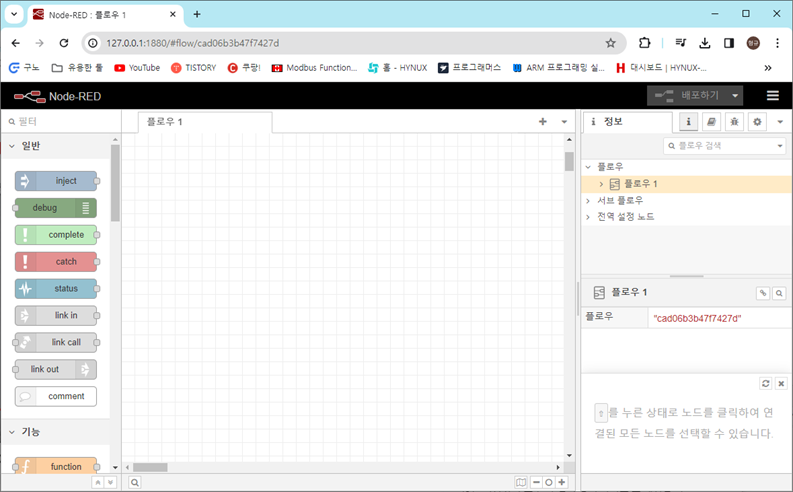Reset workspace zoom level
Viewport: 793px width, 492px height.
point(549,482)
